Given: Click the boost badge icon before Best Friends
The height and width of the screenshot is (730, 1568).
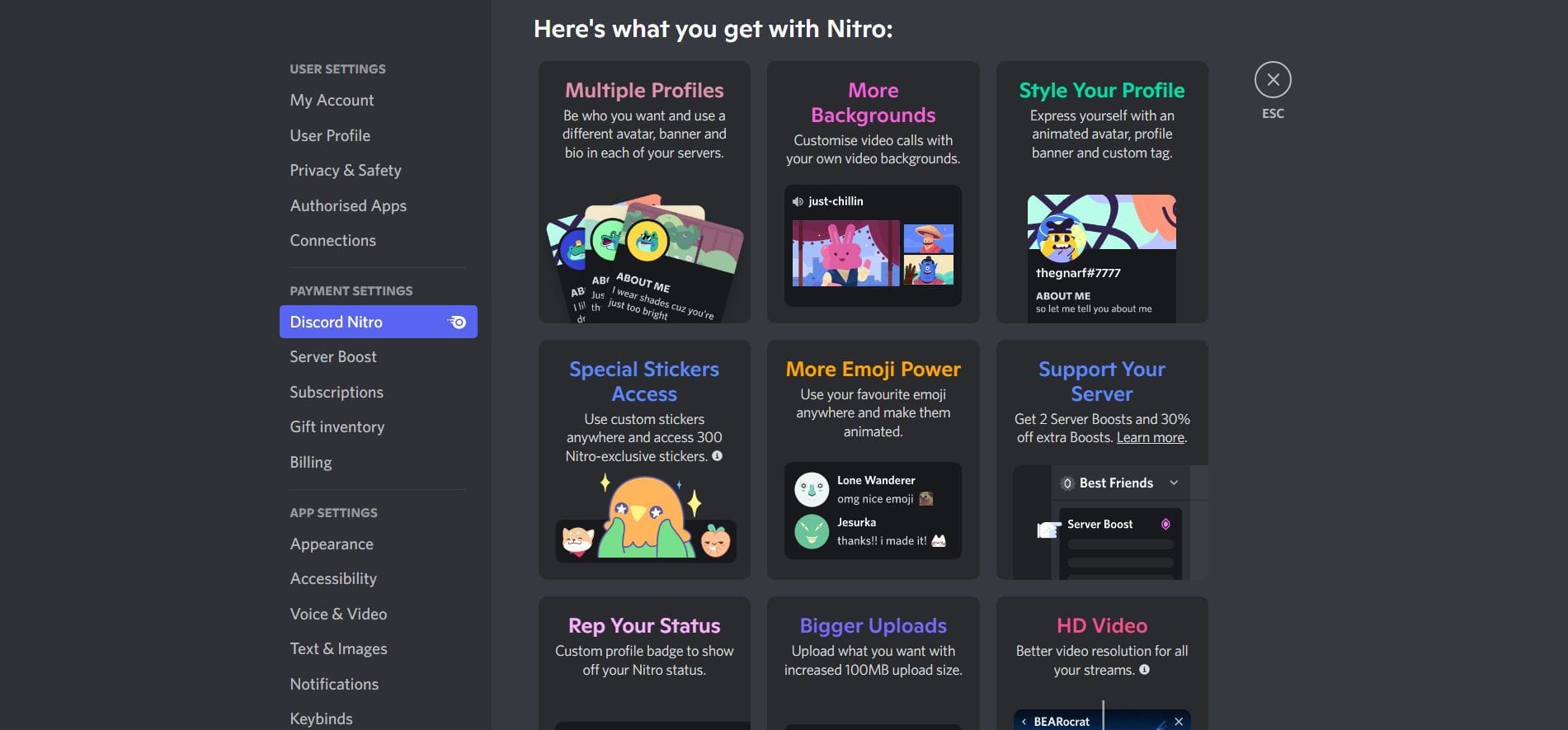Looking at the screenshot, I should point(1067,483).
